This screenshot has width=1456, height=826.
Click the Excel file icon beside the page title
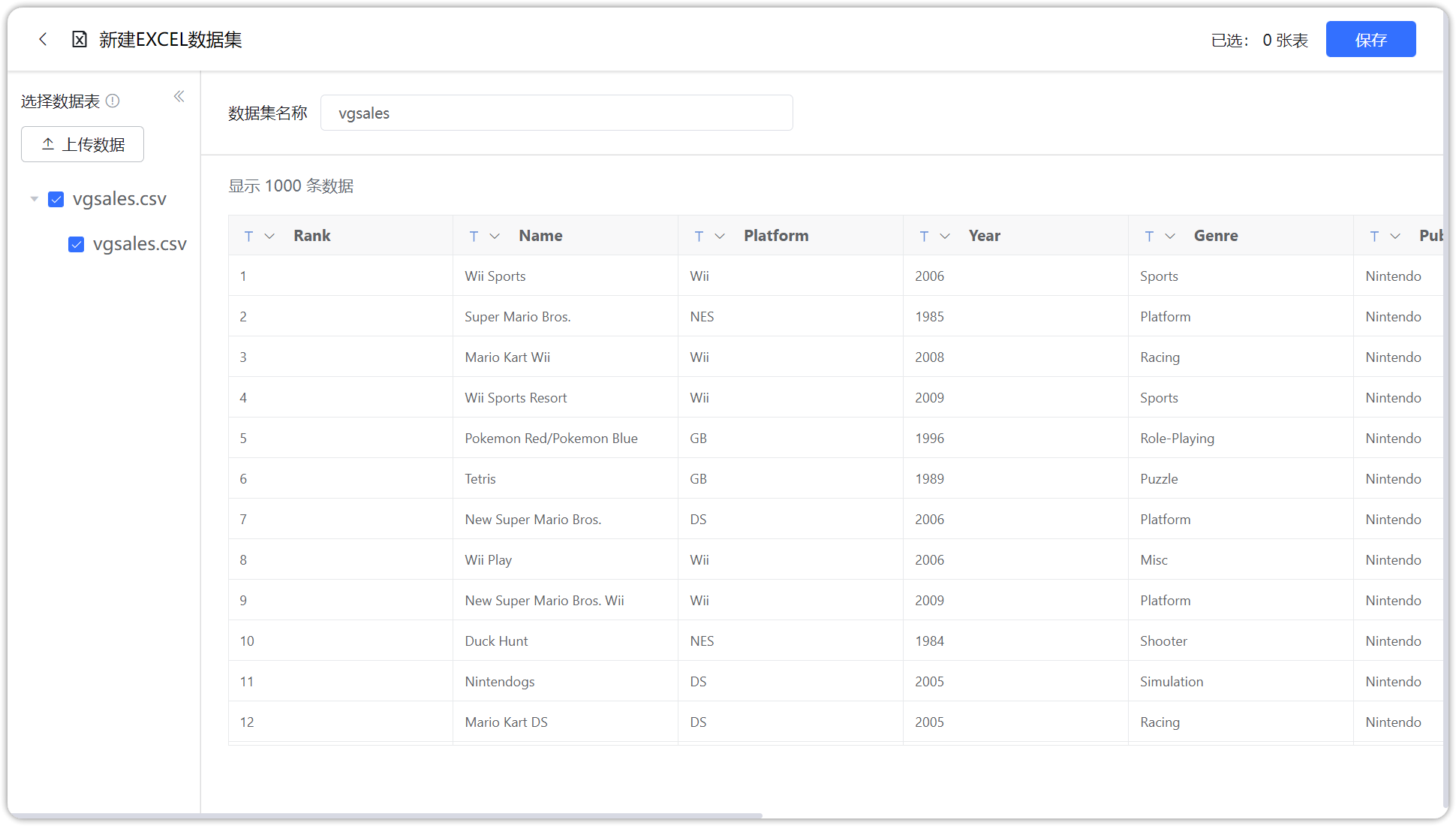80,39
